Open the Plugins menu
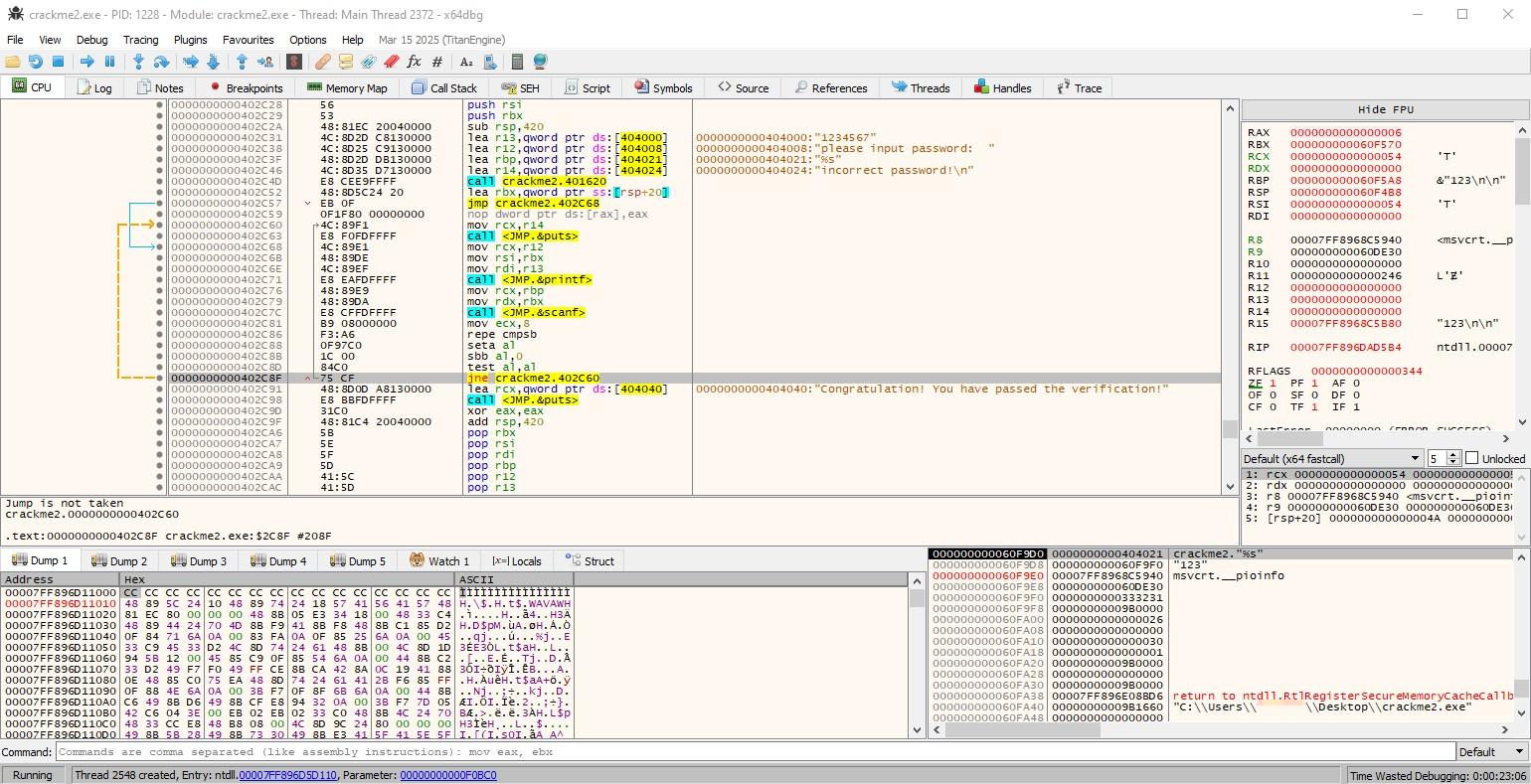The image size is (1531, 784). (x=190, y=40)
